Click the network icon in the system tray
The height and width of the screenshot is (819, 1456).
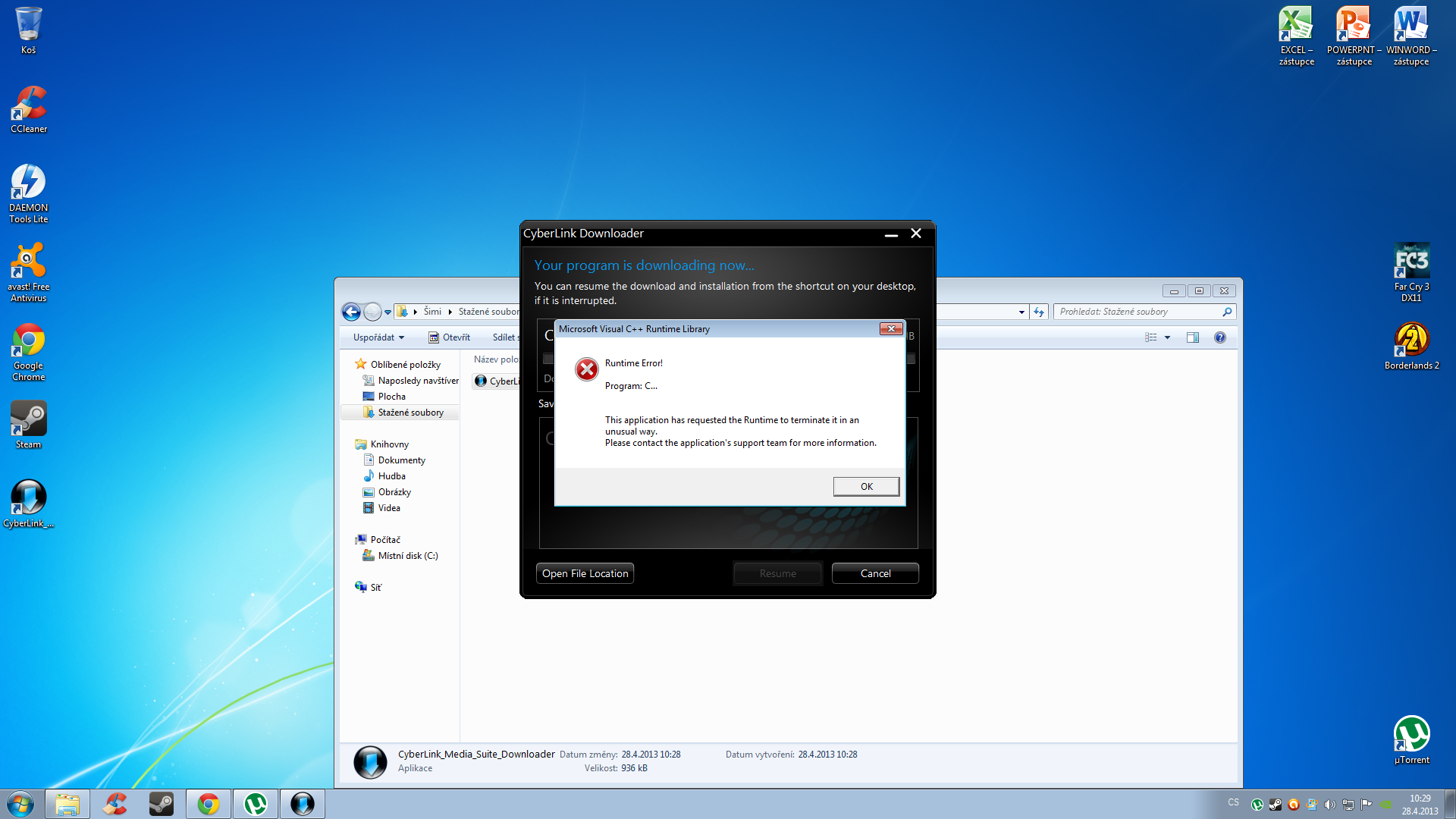(x=1348, y=805)
